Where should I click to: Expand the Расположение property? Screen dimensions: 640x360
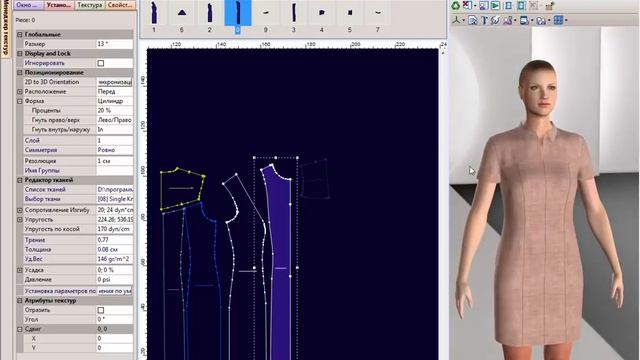click(x=20, y=92)
